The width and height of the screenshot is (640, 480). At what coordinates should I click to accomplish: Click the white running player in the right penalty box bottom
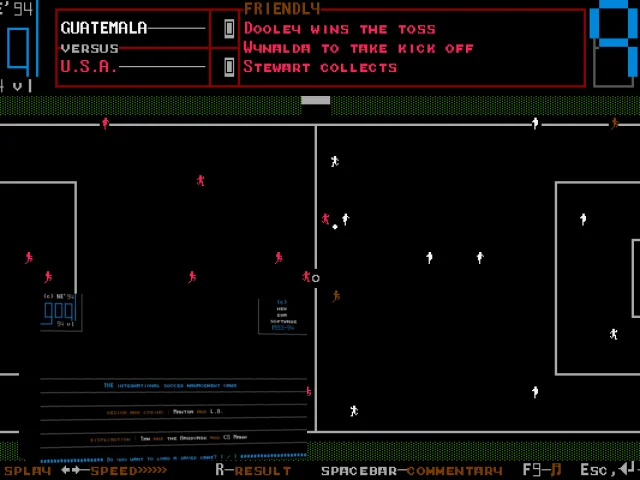pos(613,334)
